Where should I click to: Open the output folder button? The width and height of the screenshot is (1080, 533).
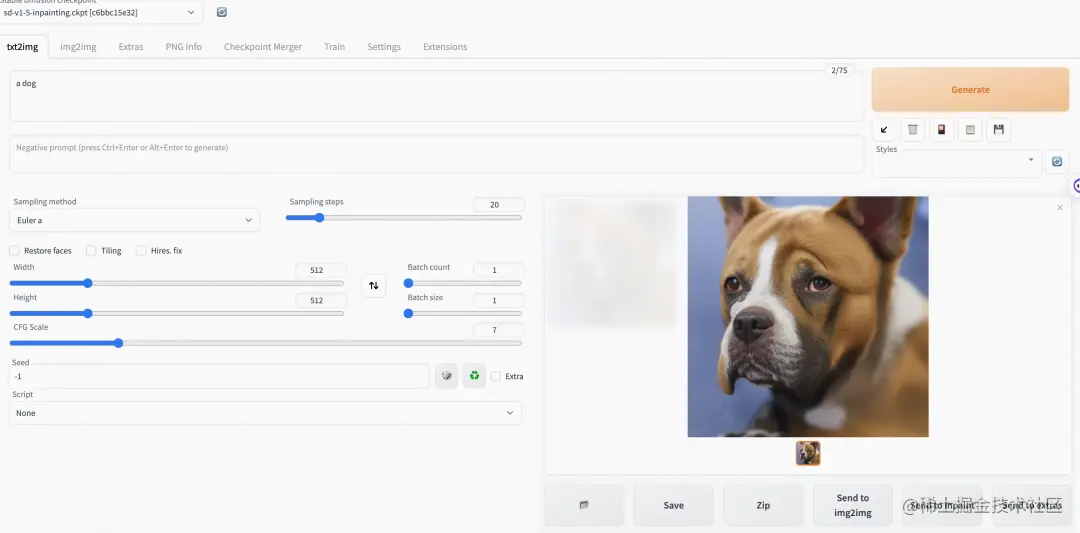[584, 505]
